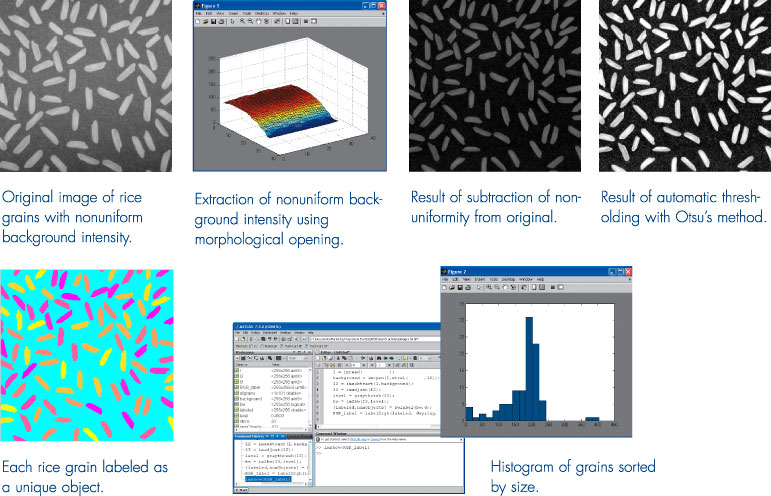Click Hide Plot Tools icon in Figure 2
This screenshot has width=771, height=496.
coord(553,288)
